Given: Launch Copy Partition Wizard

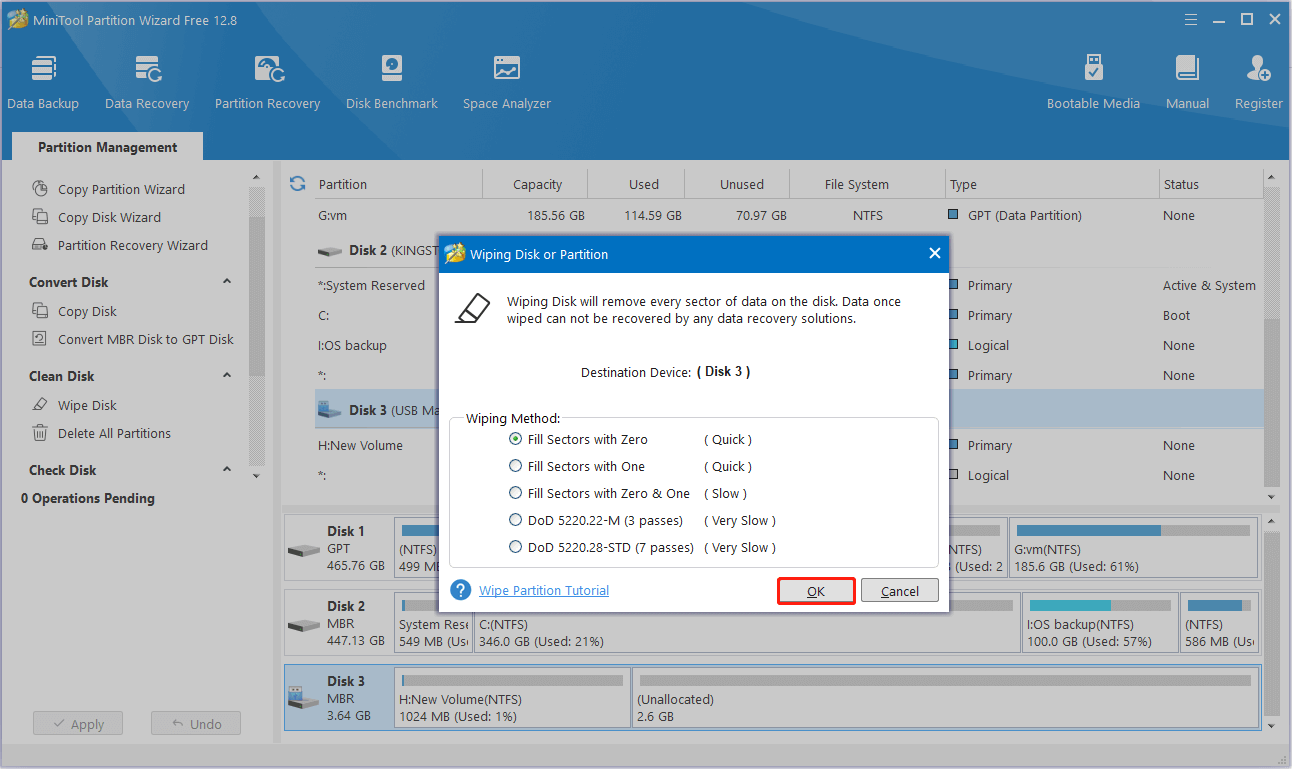Looking at the screenshot, I should coord(121,189).
